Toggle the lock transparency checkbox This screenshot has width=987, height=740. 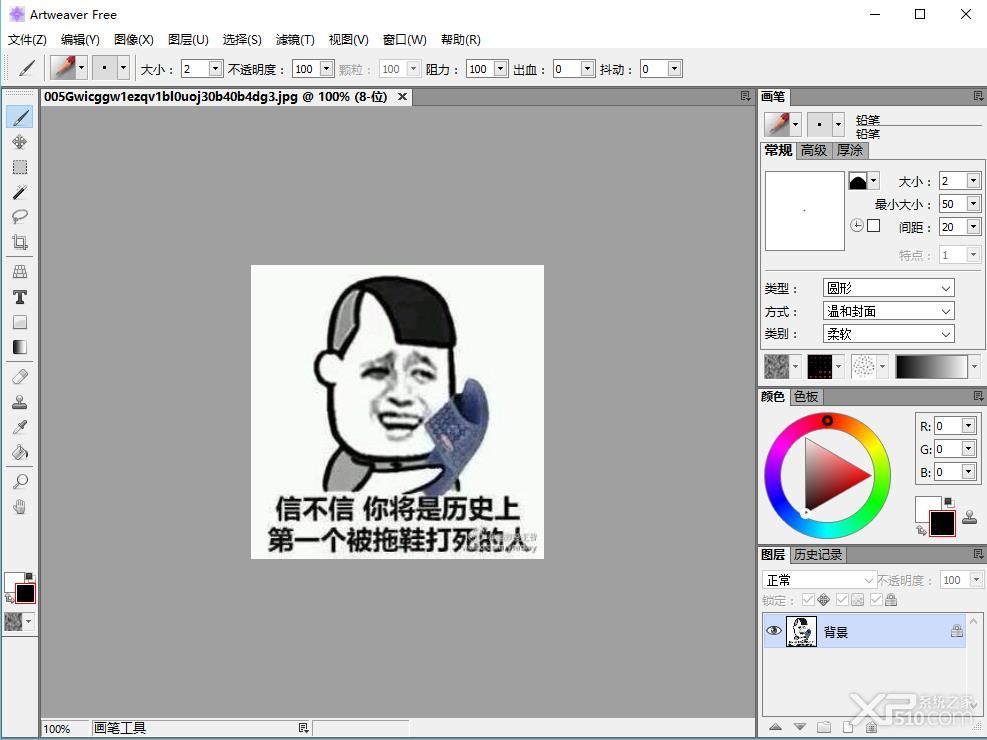[842, 600]
